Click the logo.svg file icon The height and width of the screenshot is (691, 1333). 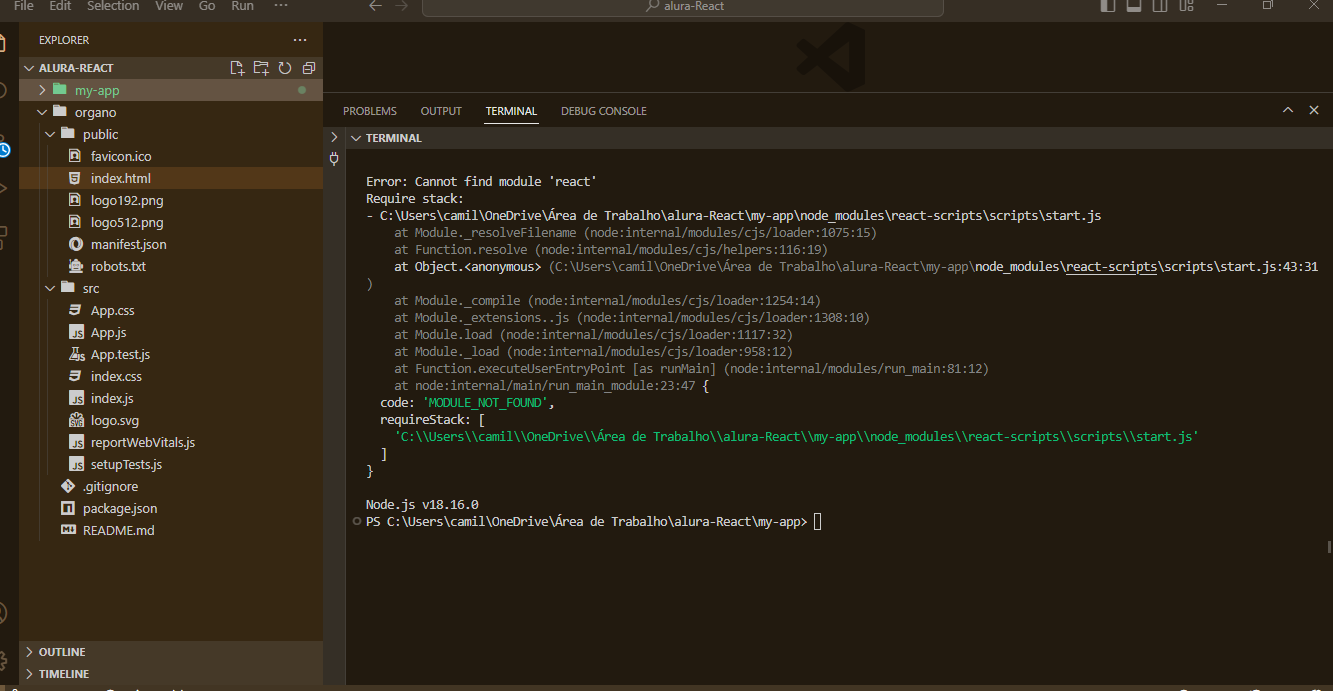(x=75, y=420)
